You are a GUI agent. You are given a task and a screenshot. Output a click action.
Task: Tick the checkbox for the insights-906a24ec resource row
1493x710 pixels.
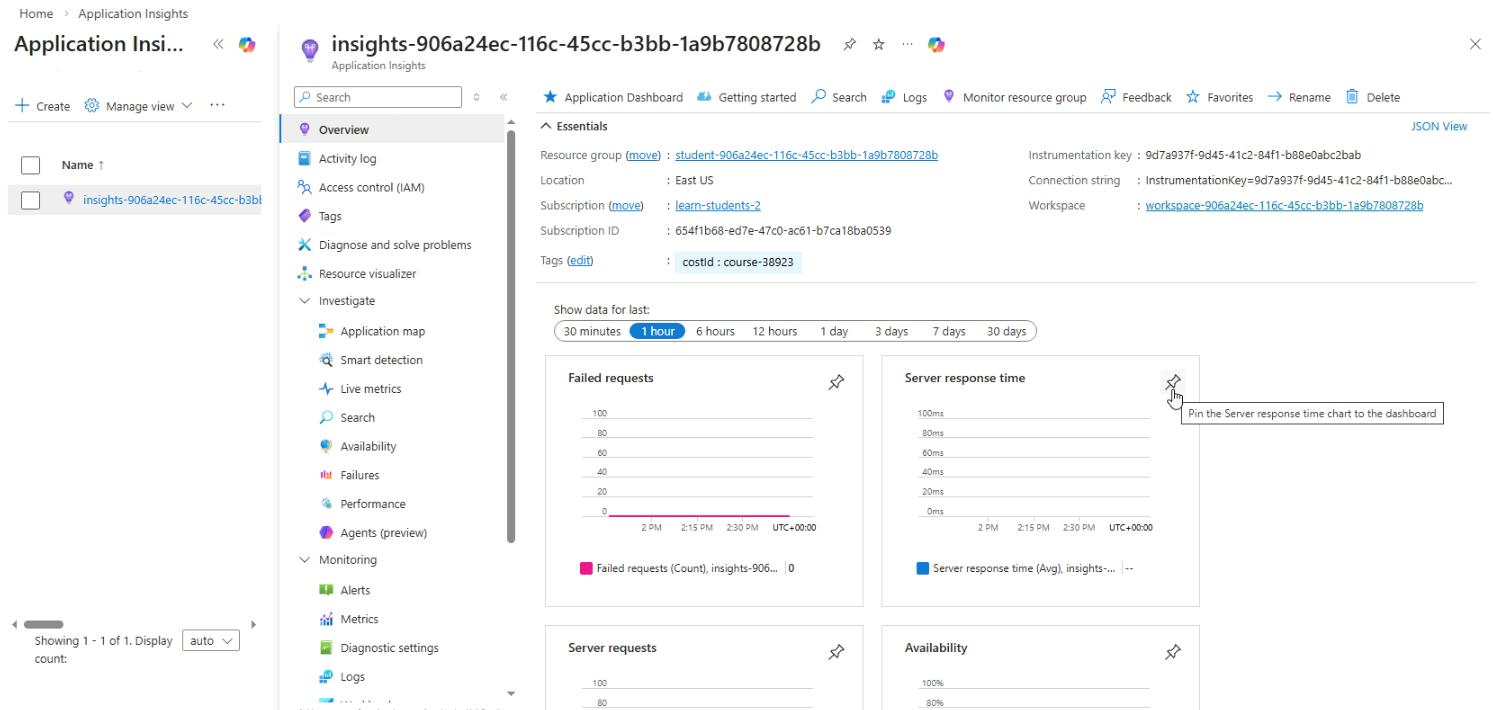(x=31, y=200)
